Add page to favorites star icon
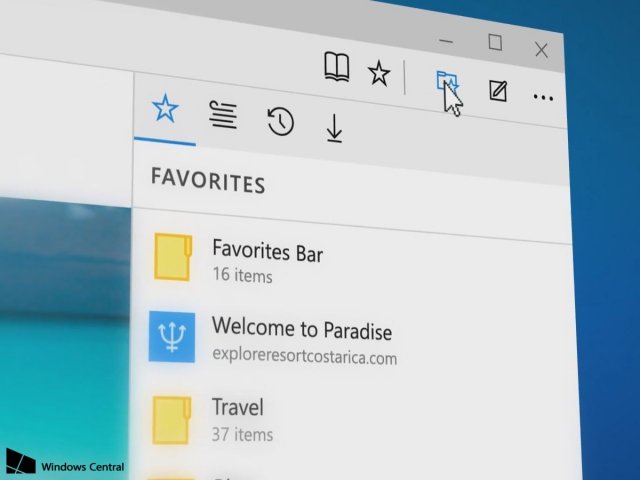The height and width of the screenshot is (480, 640). coord(379,73)
